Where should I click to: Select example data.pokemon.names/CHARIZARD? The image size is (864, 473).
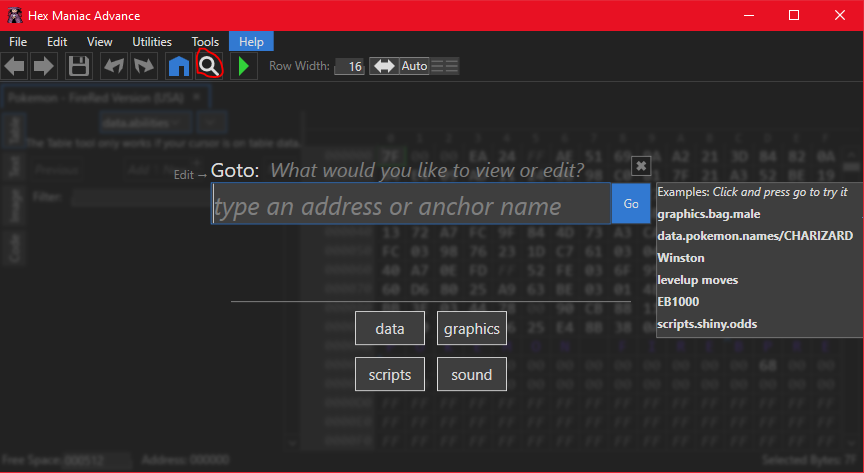[x=755, y=236]
